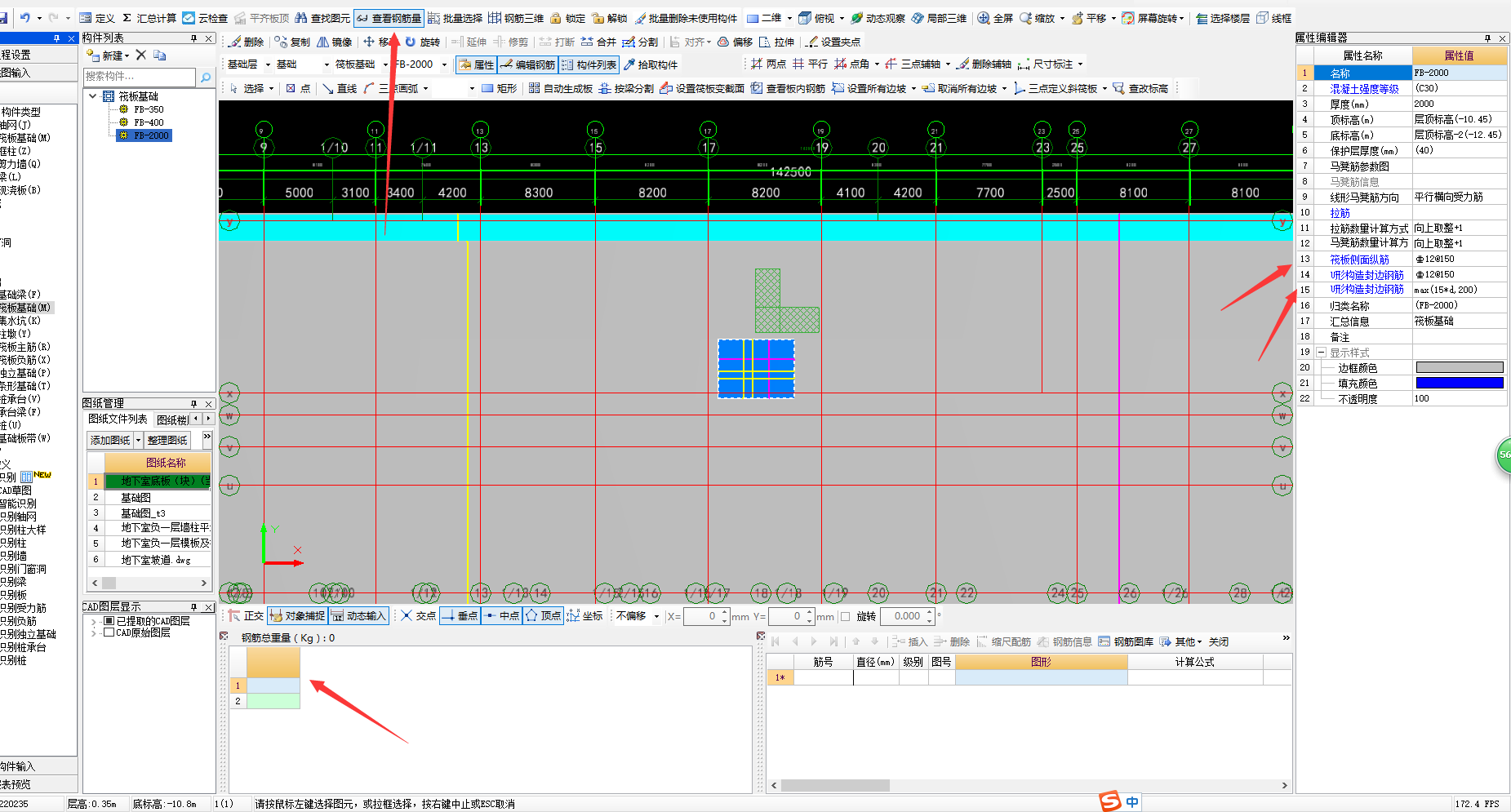
Task: Open 云检查 (cloud check) tool
Action: tap(205, 18)
